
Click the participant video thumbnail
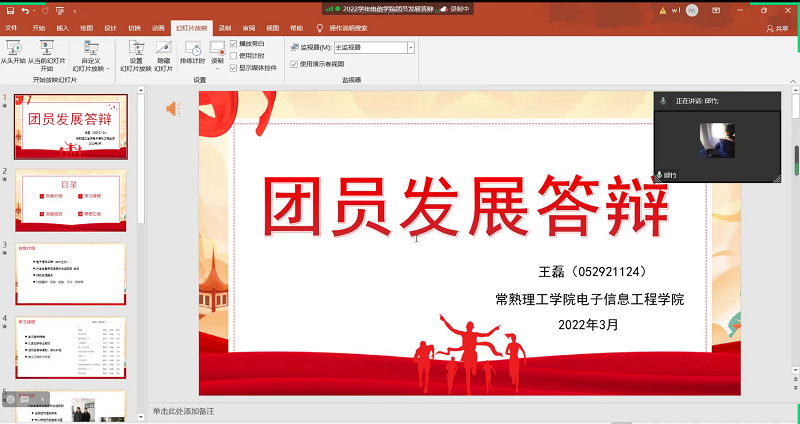717,140
